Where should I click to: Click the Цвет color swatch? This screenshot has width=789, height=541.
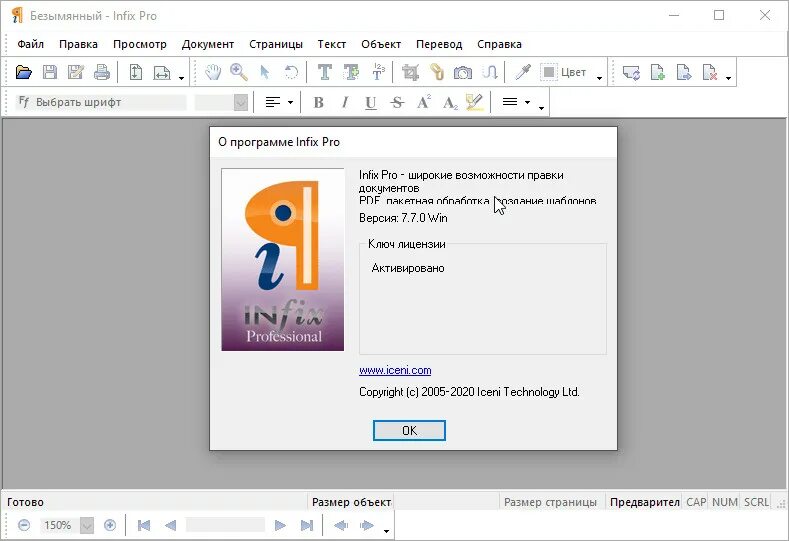(x=549, y=72)
